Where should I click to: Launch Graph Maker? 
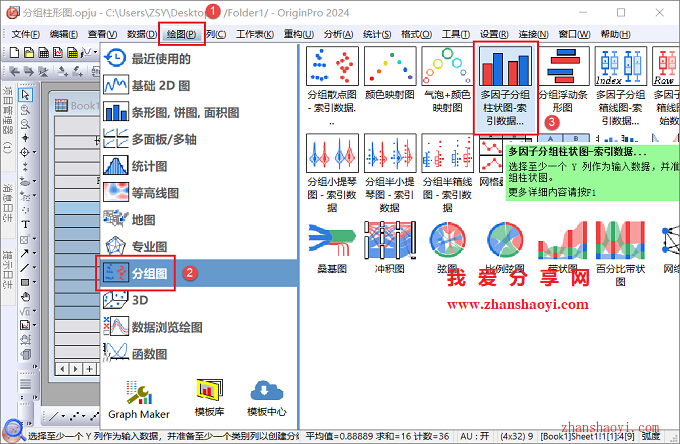[x=139, y=400]
